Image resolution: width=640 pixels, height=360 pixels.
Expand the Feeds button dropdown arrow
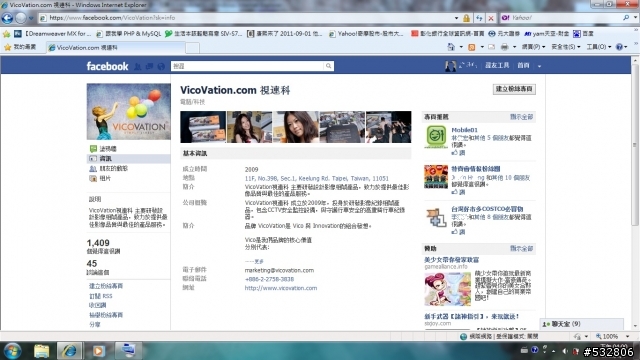tap(482, 47)
